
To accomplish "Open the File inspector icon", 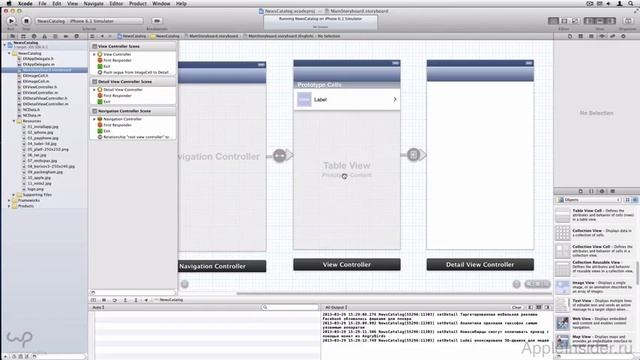I will click(570, 36).
